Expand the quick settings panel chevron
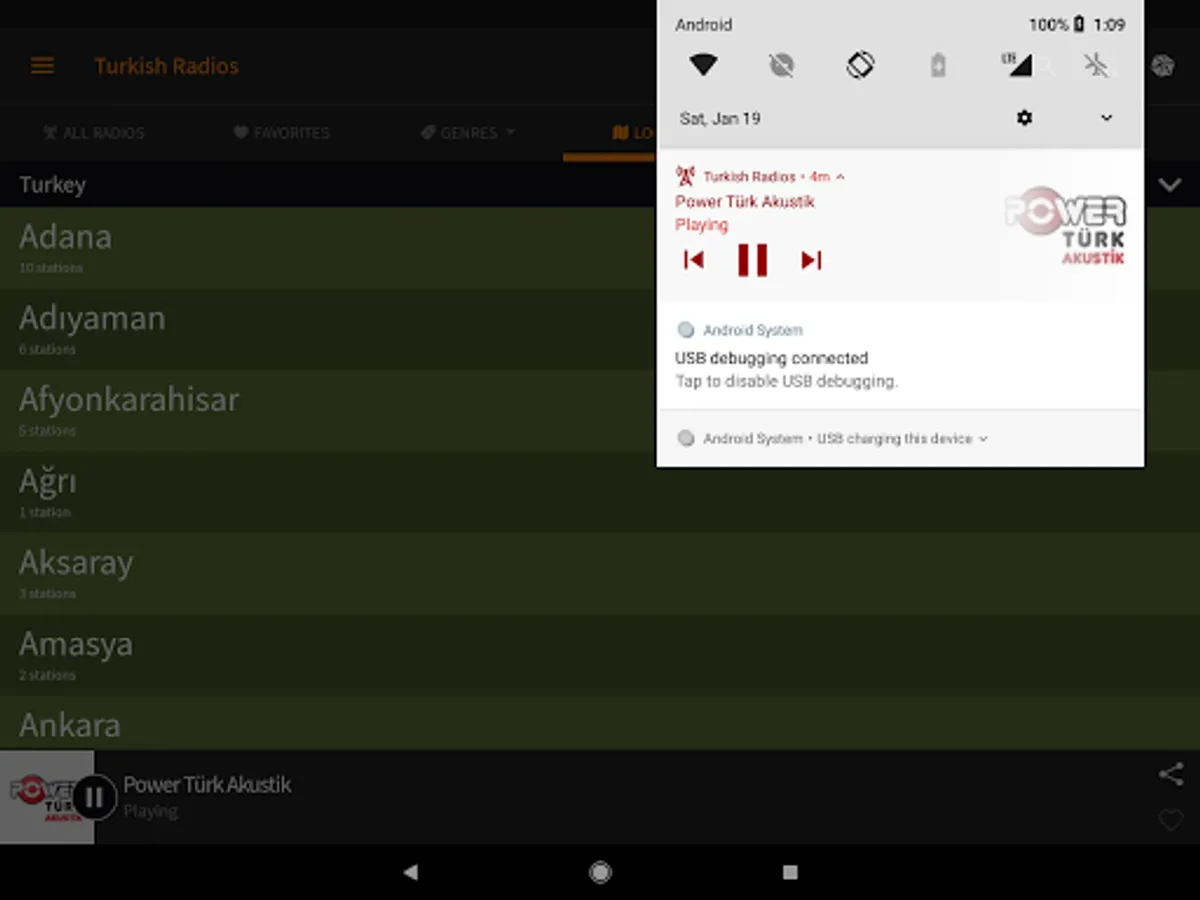Viewport: 1200px width, 900px height. 1106,118
